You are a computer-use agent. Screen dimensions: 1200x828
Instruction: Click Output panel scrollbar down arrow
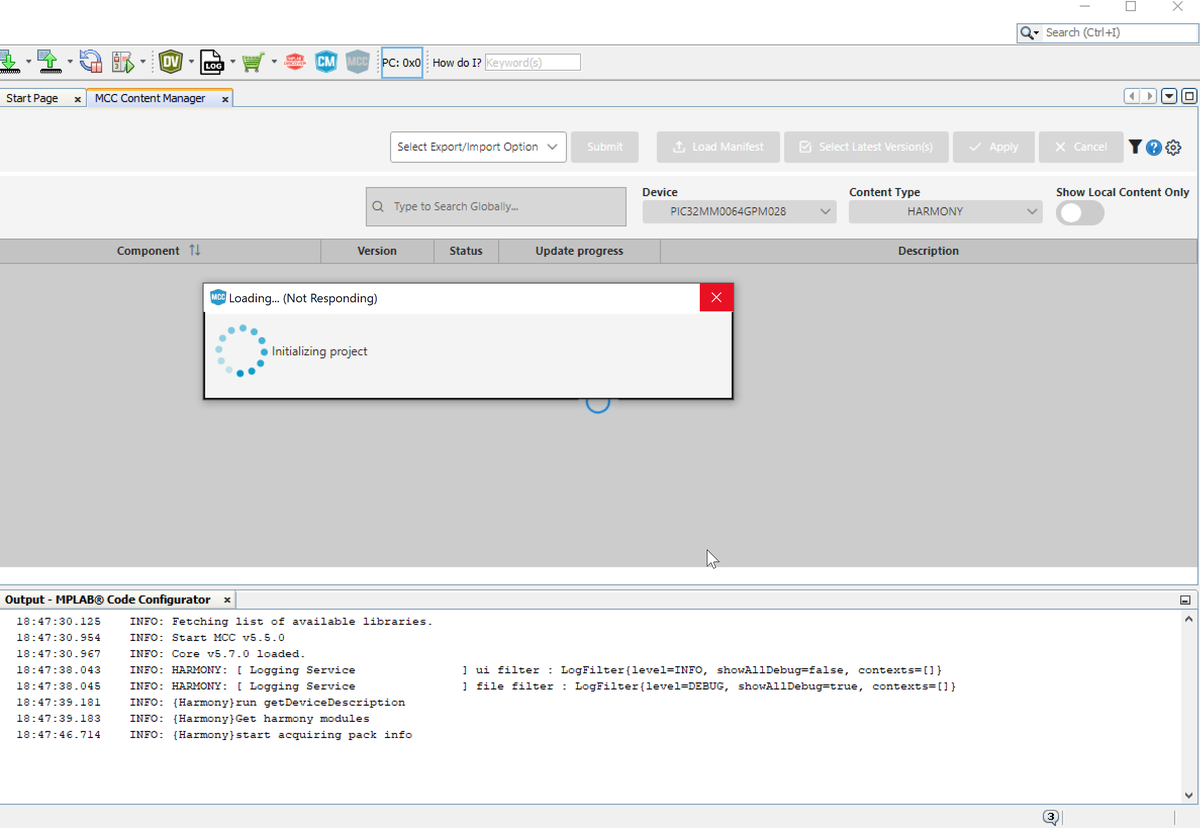1189,795
